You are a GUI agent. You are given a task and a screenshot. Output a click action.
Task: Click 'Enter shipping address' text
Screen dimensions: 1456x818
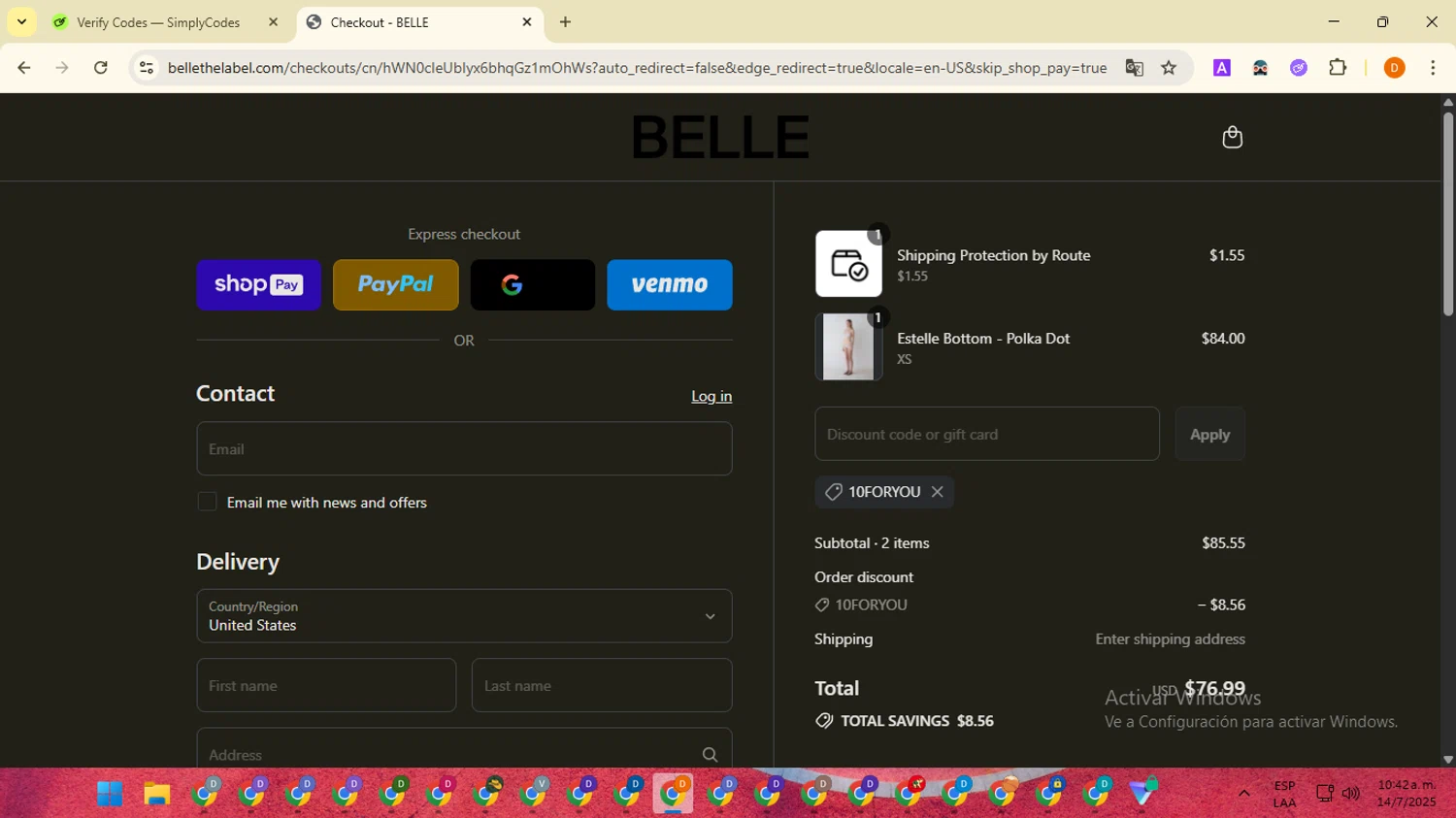click(x=1170, y=639)
